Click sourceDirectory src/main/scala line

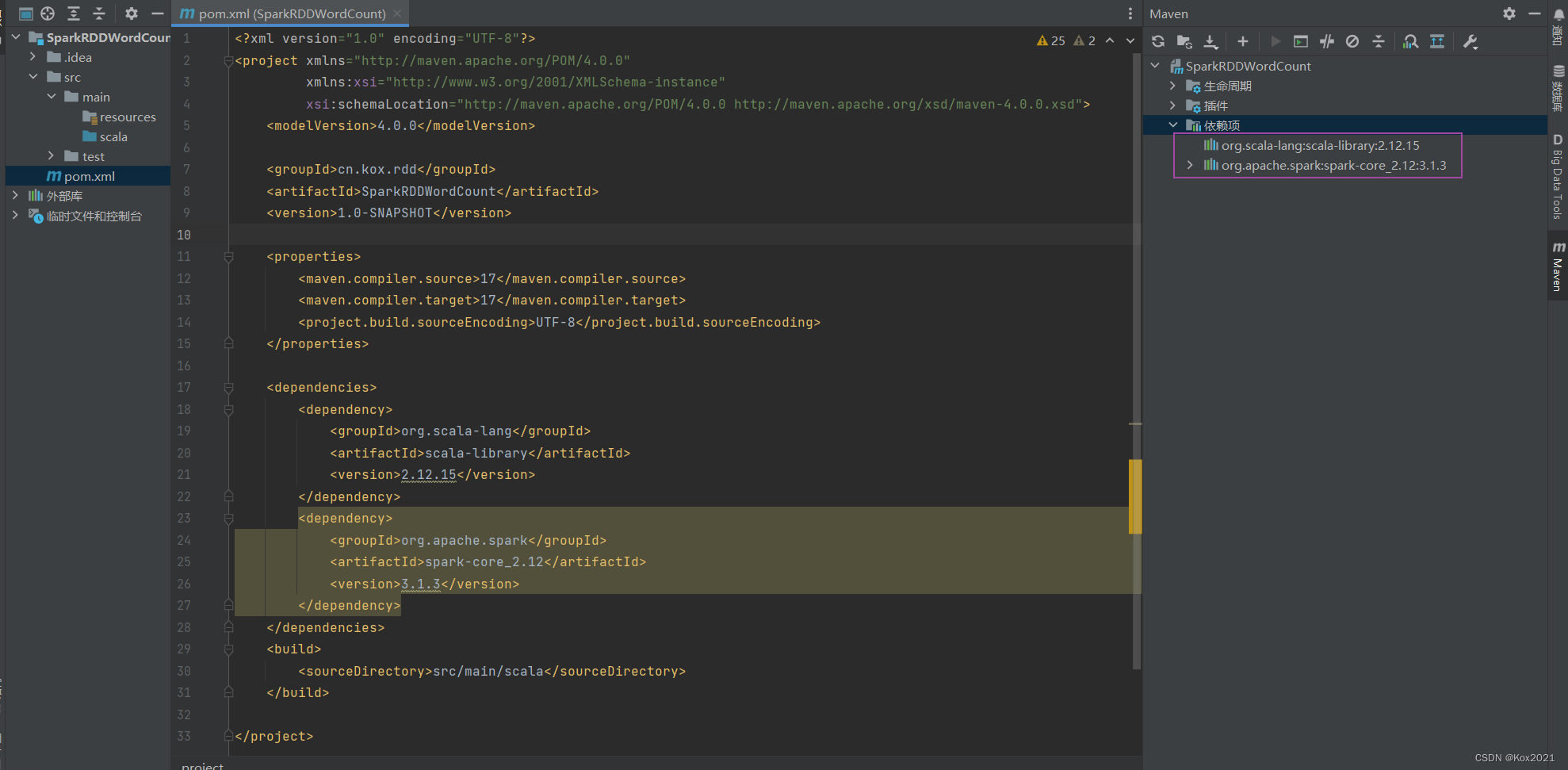tap(491, 671)
